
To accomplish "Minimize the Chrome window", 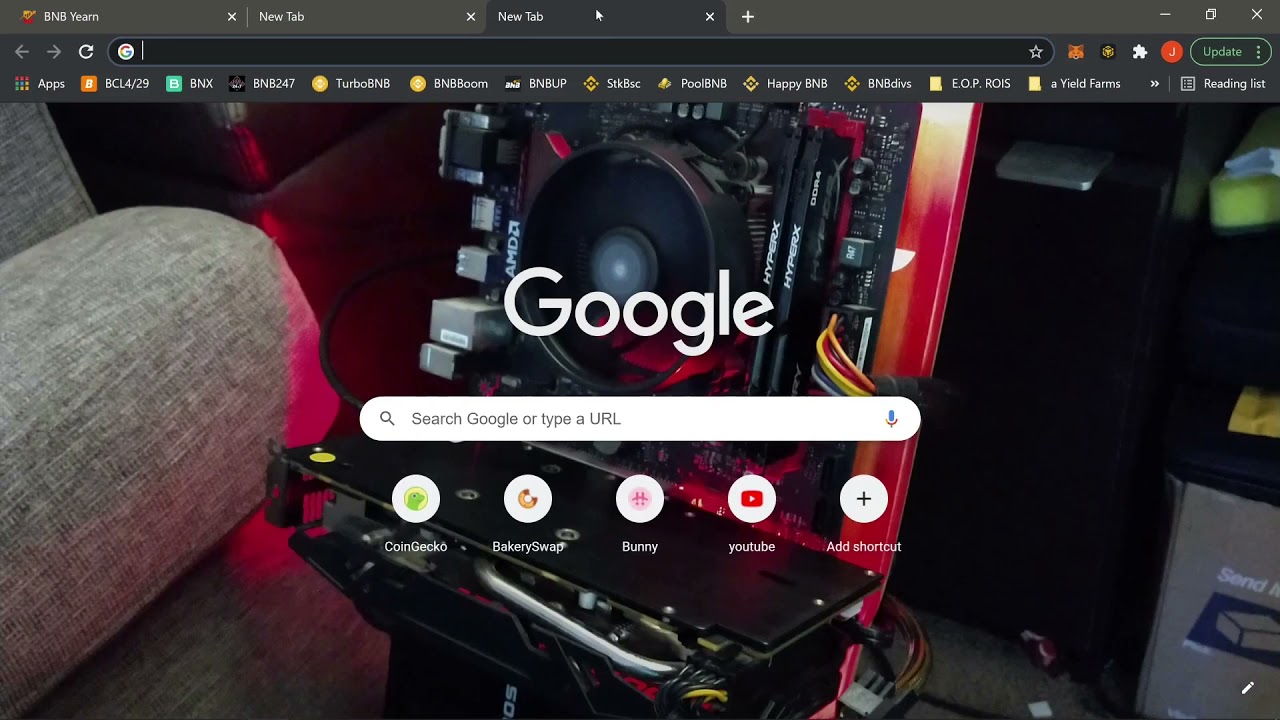I will click(x=1165, y=15).
